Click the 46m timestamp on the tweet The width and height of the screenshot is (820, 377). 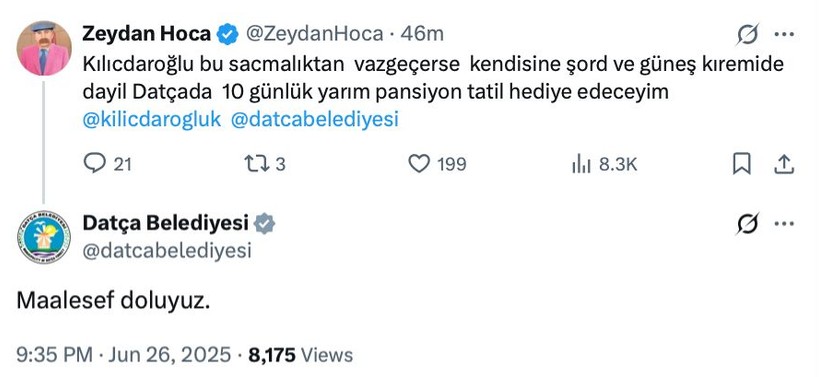(x=422, y=34)
